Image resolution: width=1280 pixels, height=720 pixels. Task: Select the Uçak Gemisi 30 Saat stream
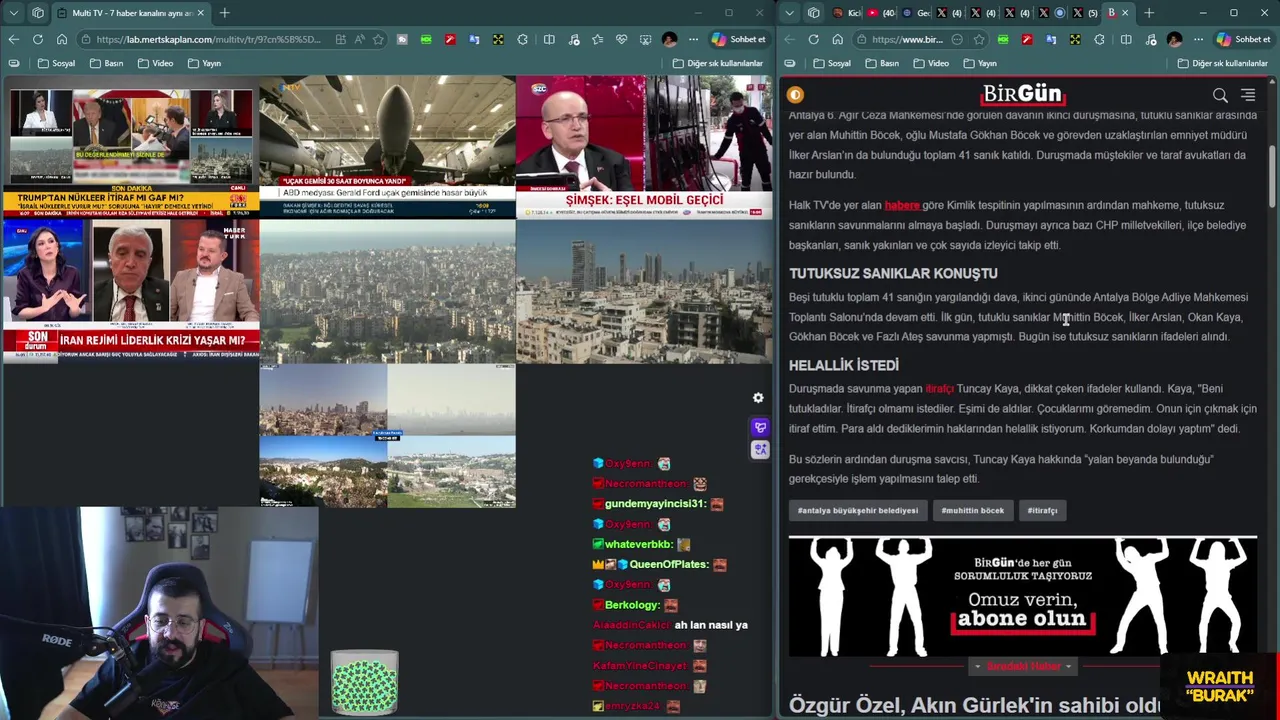(x=387, y=147)
